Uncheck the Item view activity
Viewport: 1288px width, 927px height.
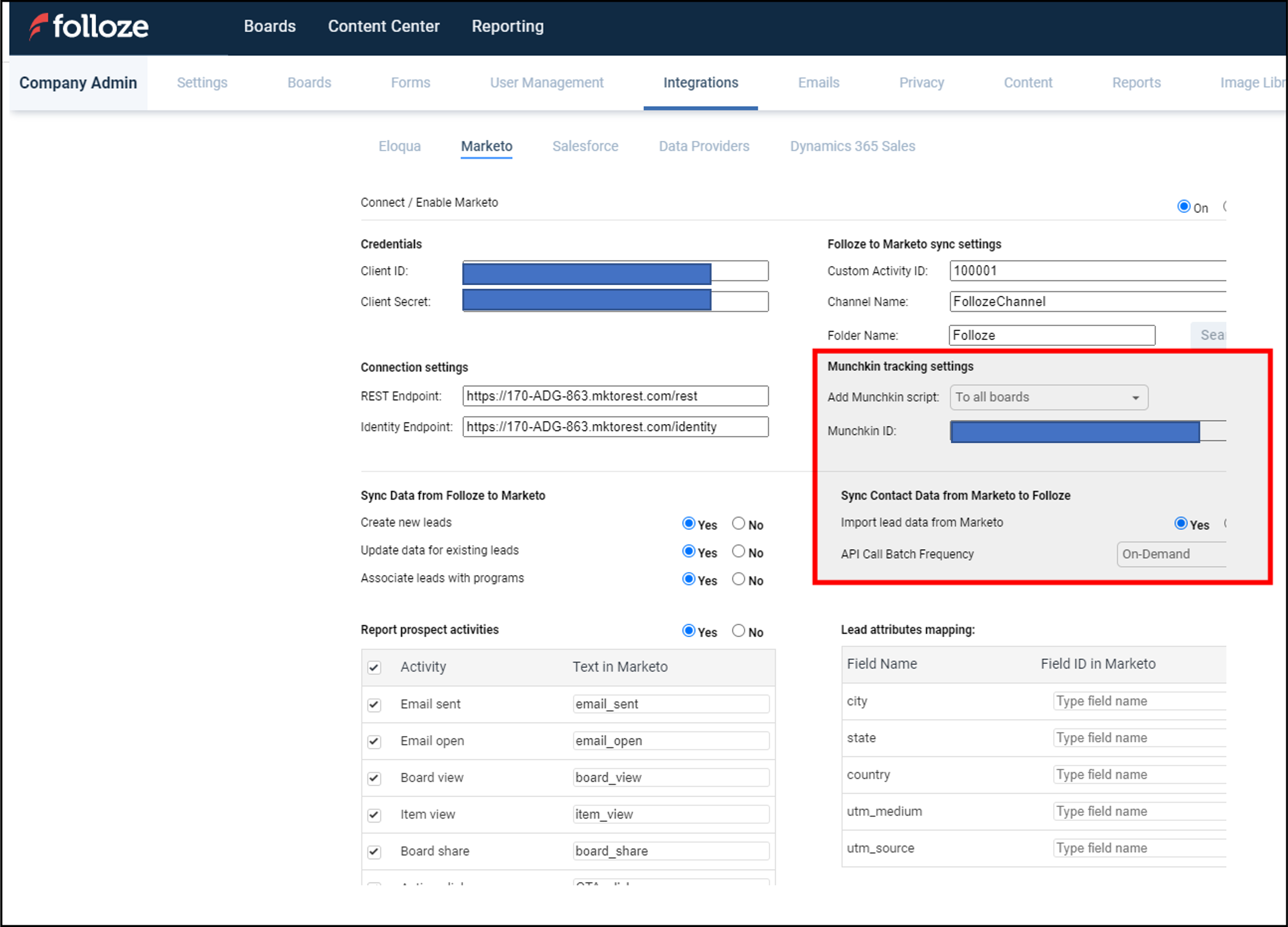click(x=374, y=815)
